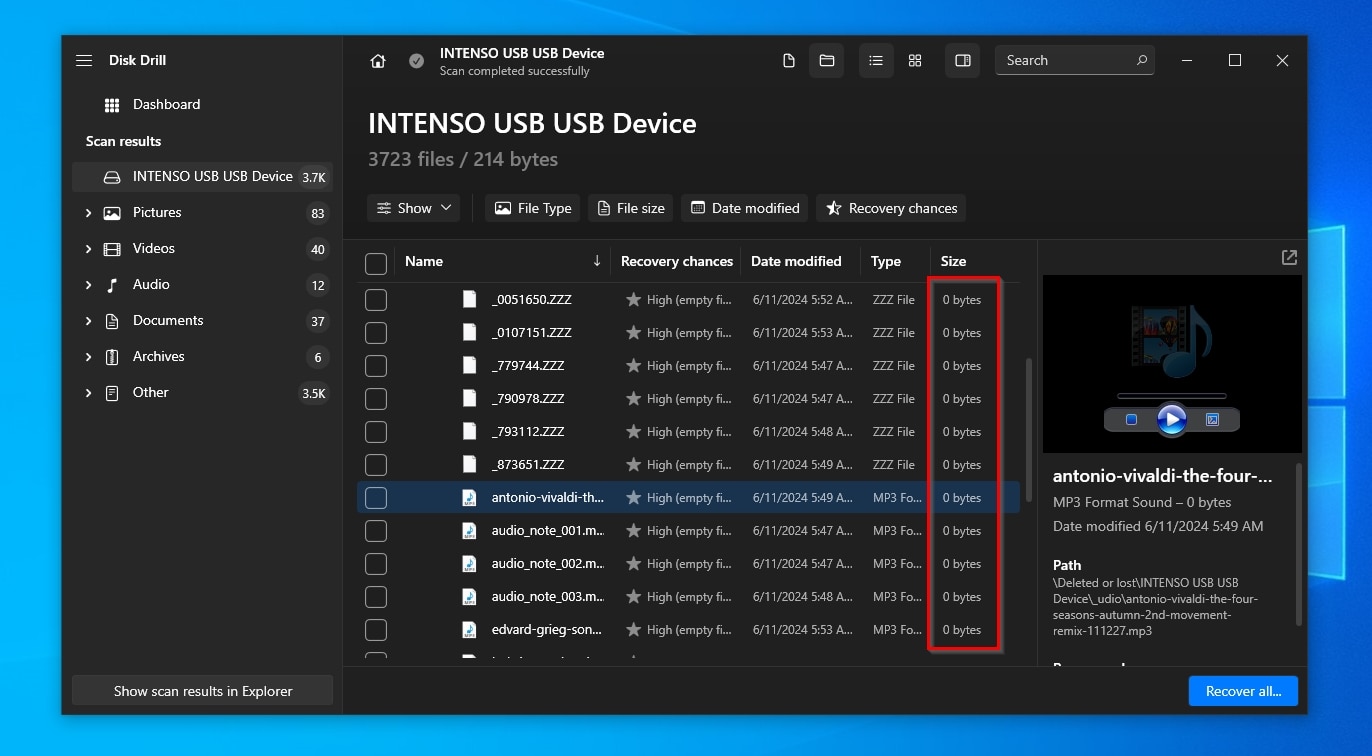Click the Dashboard grid icon
This screenshot has height=756, width=1372.
pos(112,105)
